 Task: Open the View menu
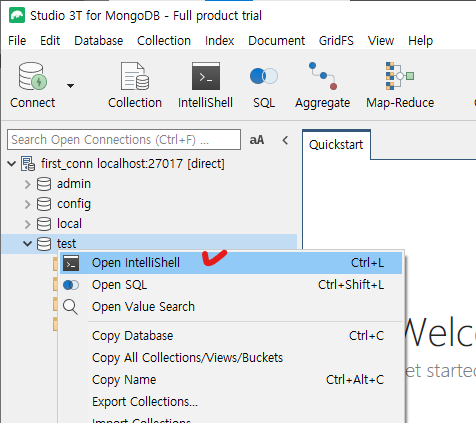coord(381,41)
